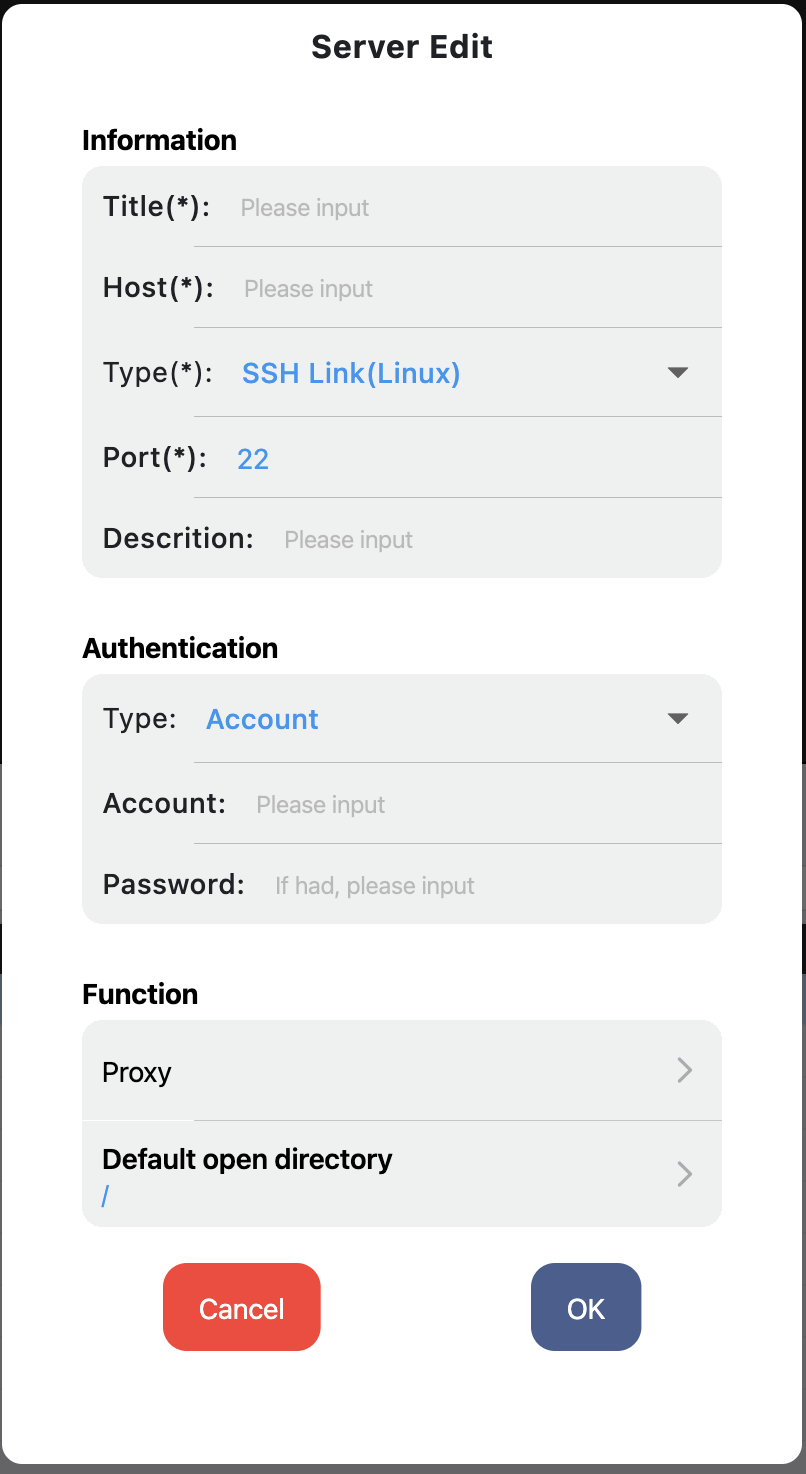The height and width of the screenshot is (1474, 806).
Task: Click the red Cancel button
Action: pos(242,1308)
